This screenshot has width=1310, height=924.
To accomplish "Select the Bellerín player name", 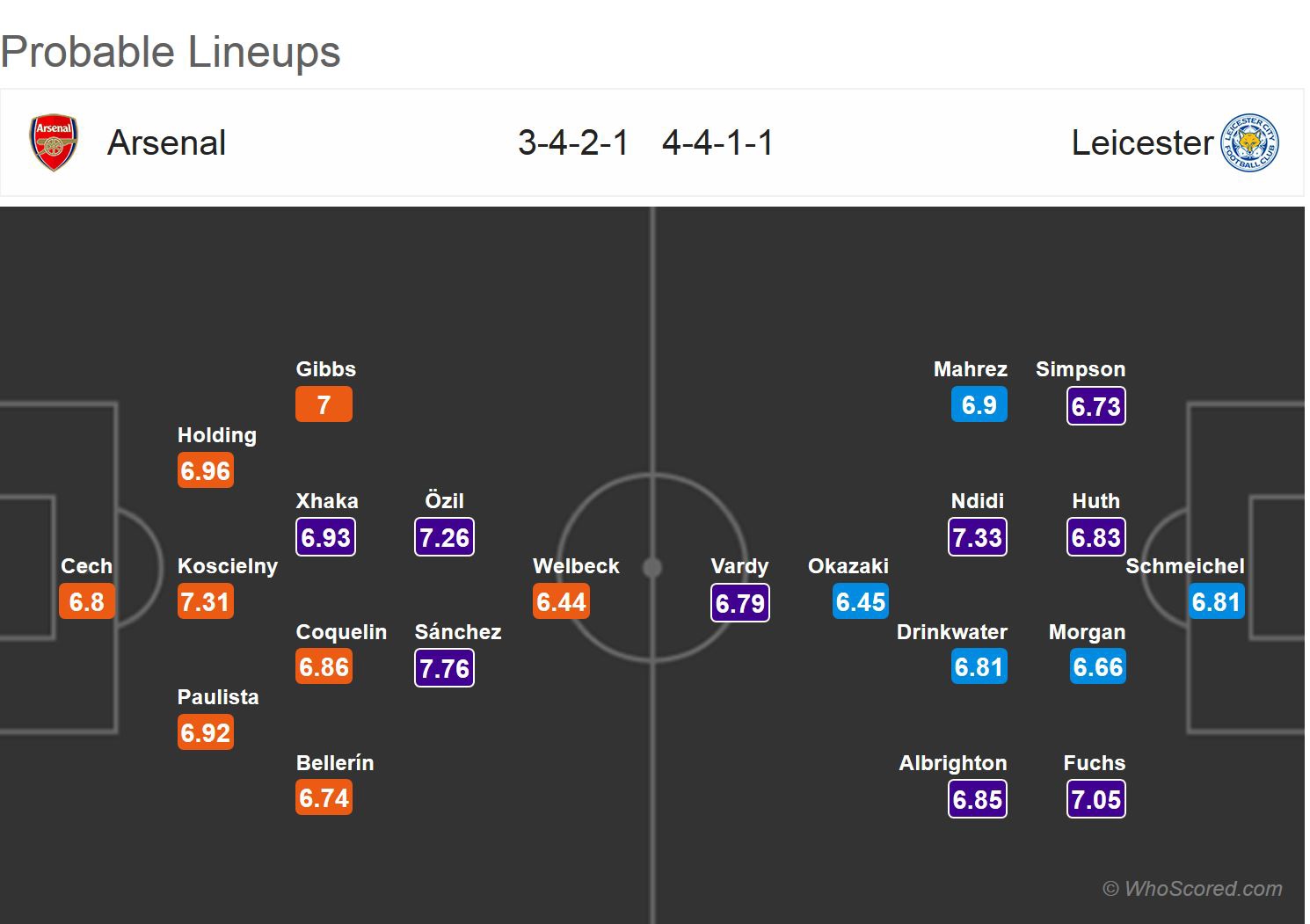I will [335, 763].
